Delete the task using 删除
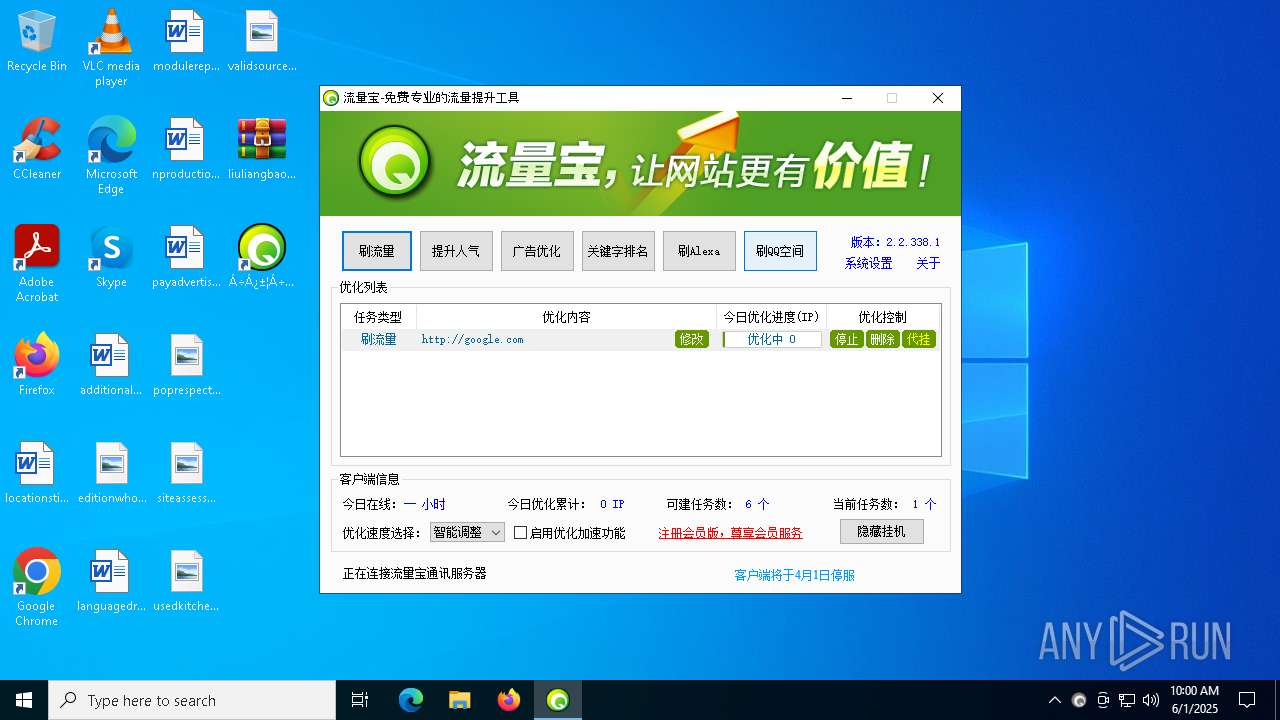 (x=882, y=339)
